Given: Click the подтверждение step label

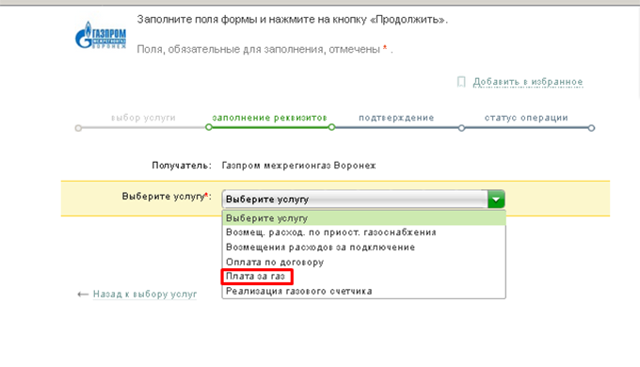Looking at the screenshot, I should pyautogui.click(x=396, y=118).
